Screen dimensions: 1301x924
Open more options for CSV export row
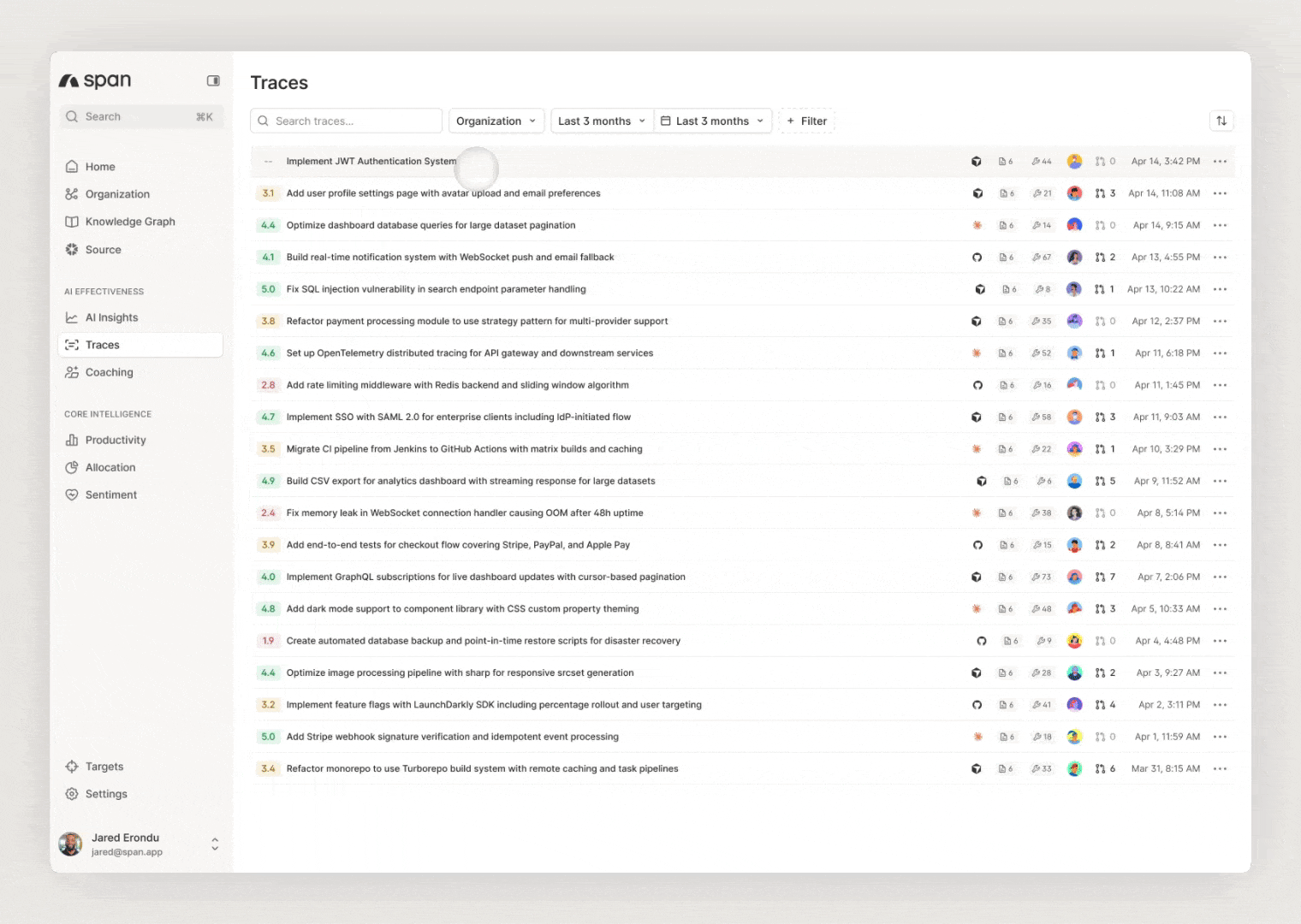point(1220,481)
